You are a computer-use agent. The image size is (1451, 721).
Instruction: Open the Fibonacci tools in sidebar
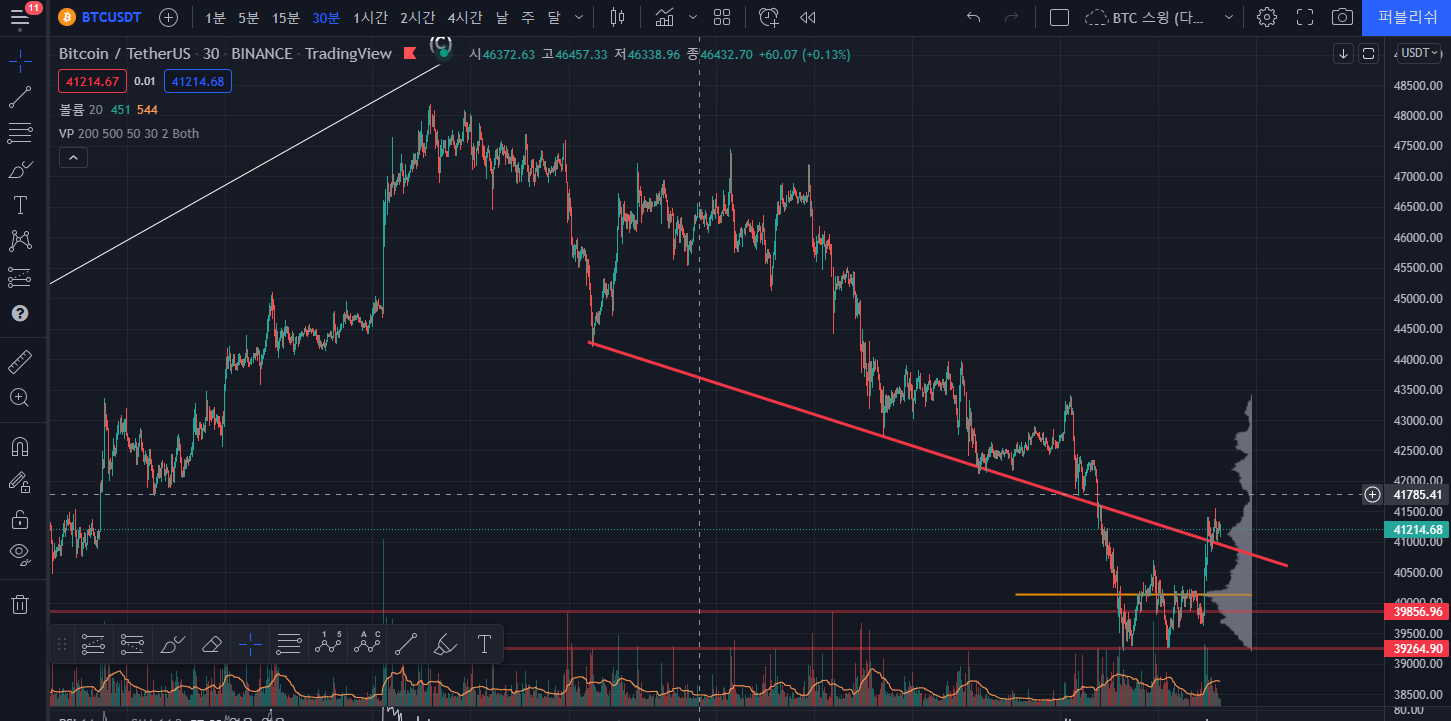coord(20,133)
